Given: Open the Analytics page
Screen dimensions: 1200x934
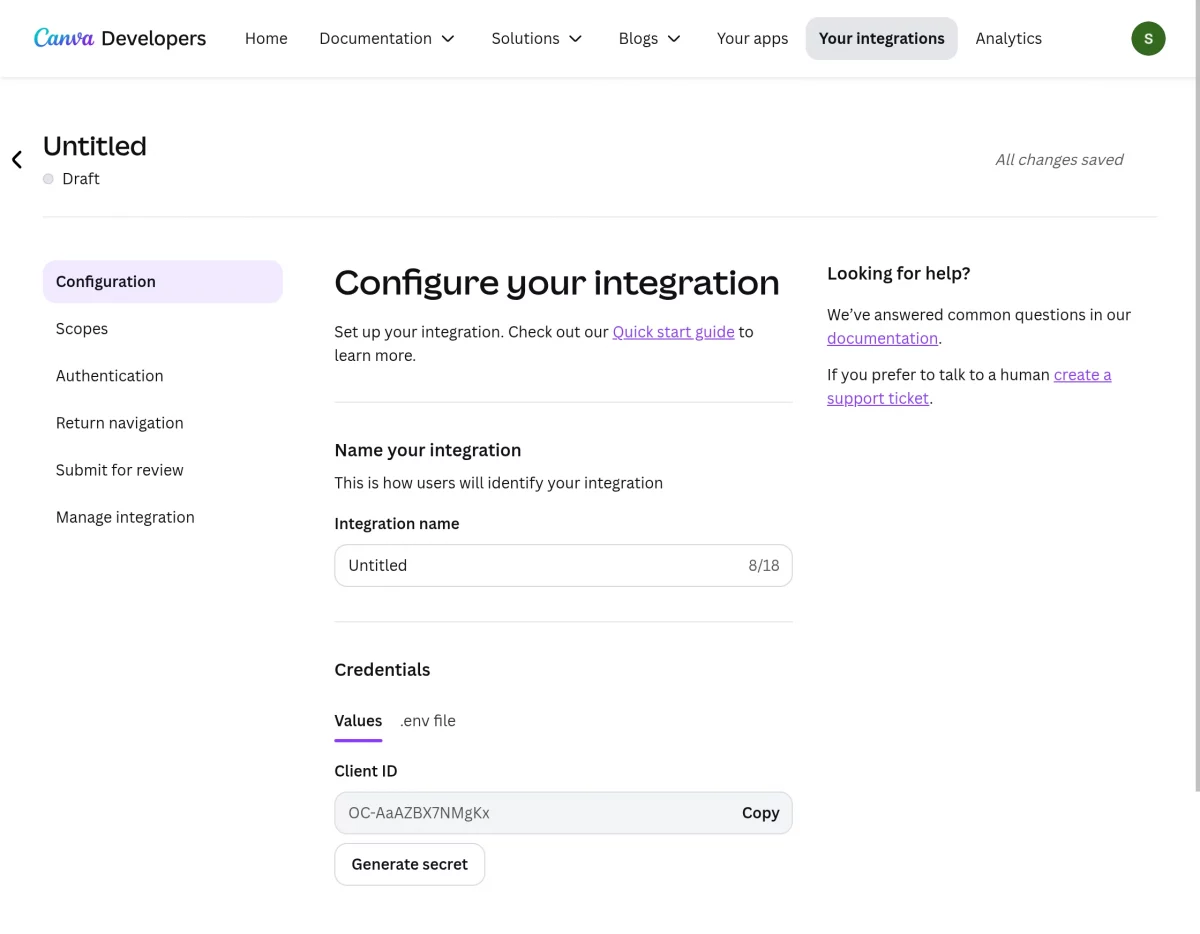Looking at the screenshot, I should [x=1008, y=38].
